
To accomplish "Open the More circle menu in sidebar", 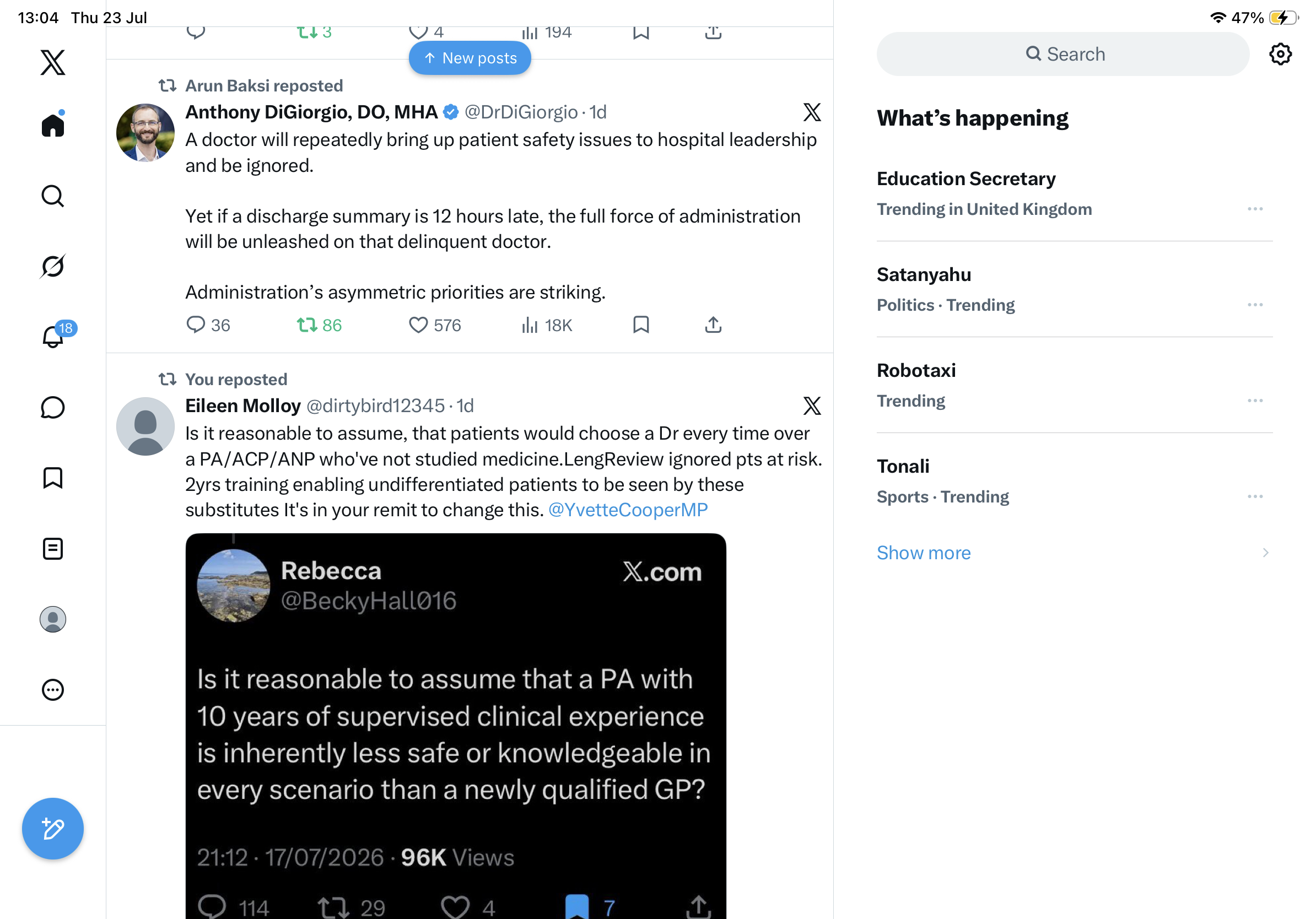I will [x=53, y=690].
